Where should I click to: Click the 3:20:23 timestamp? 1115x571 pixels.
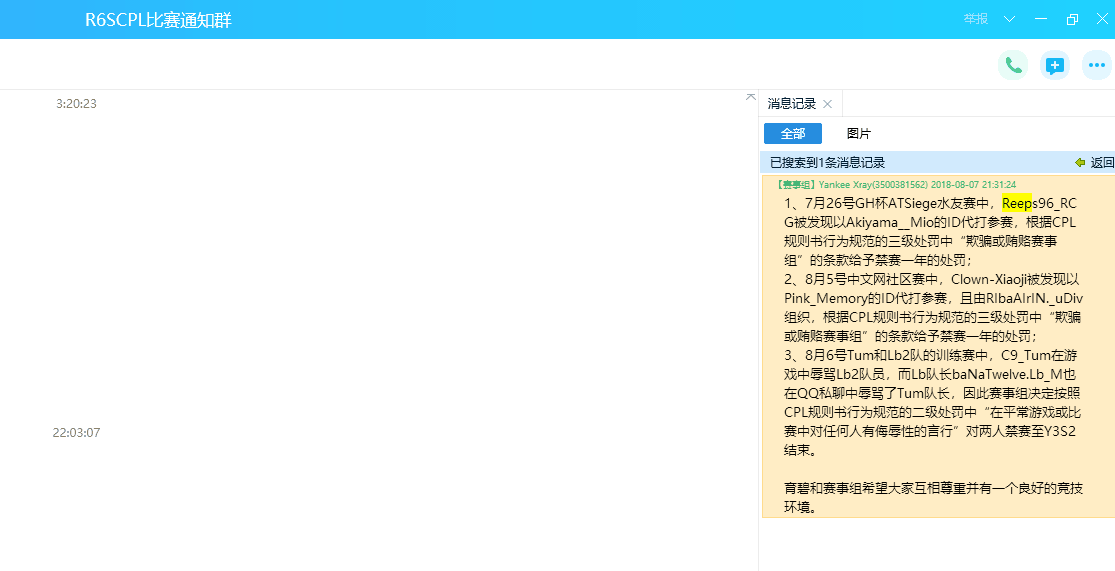click(76, 104)
